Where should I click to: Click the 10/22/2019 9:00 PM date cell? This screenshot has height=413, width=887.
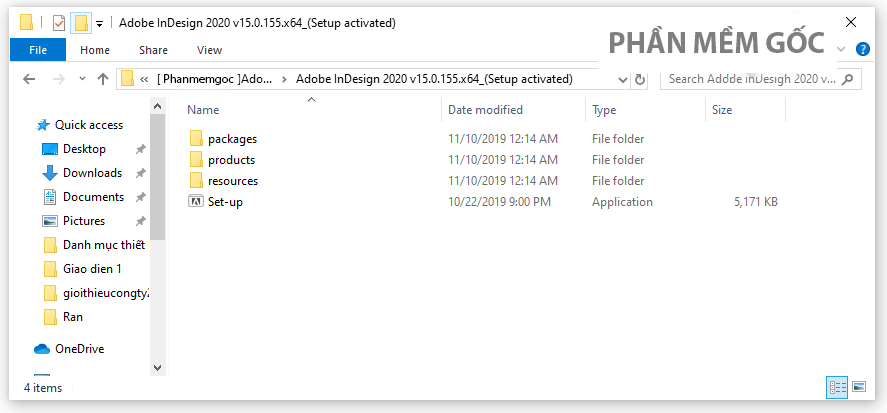[x=499, y=201]
